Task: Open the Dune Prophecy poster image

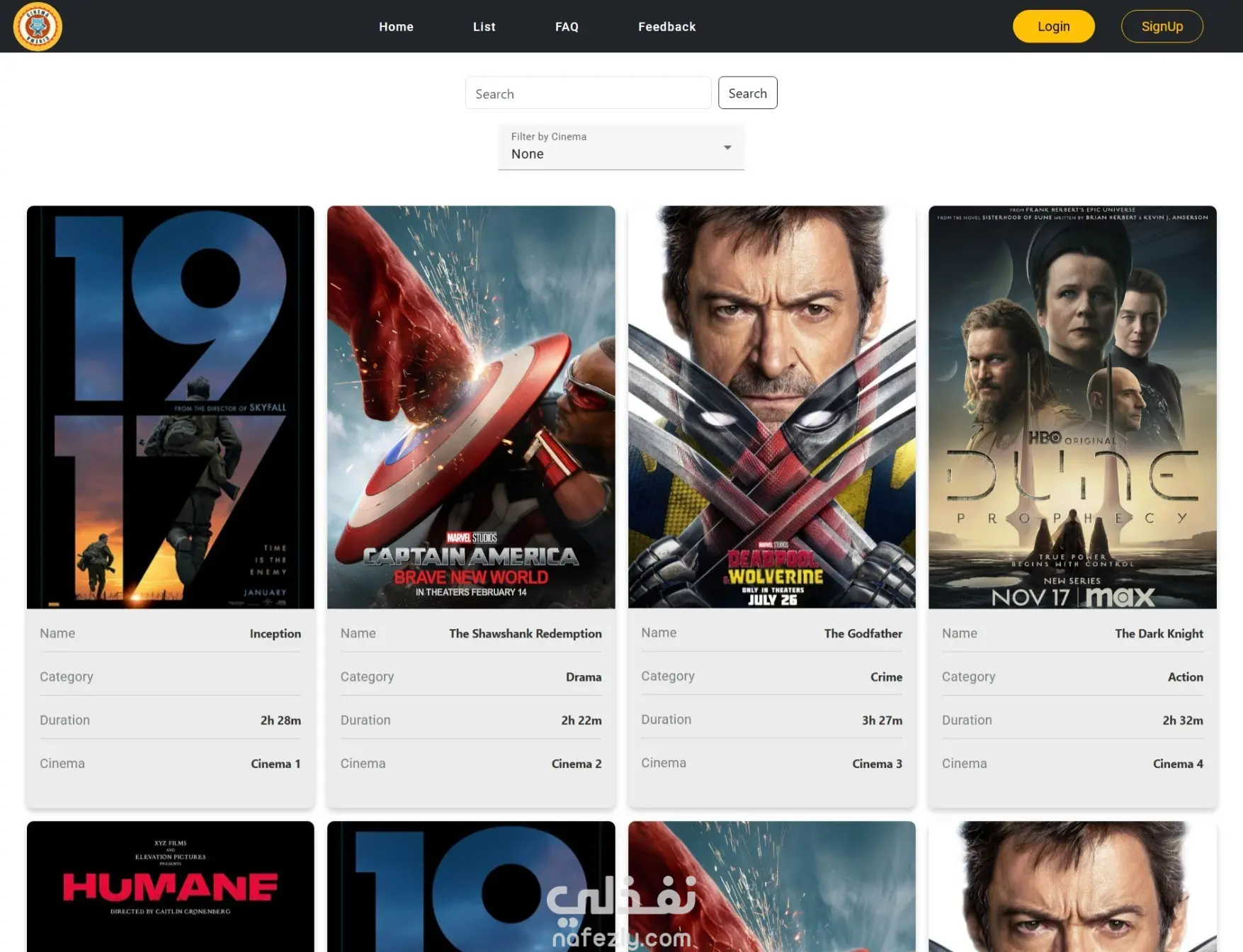Action: pyautogui.click(x=1072, y=407)
